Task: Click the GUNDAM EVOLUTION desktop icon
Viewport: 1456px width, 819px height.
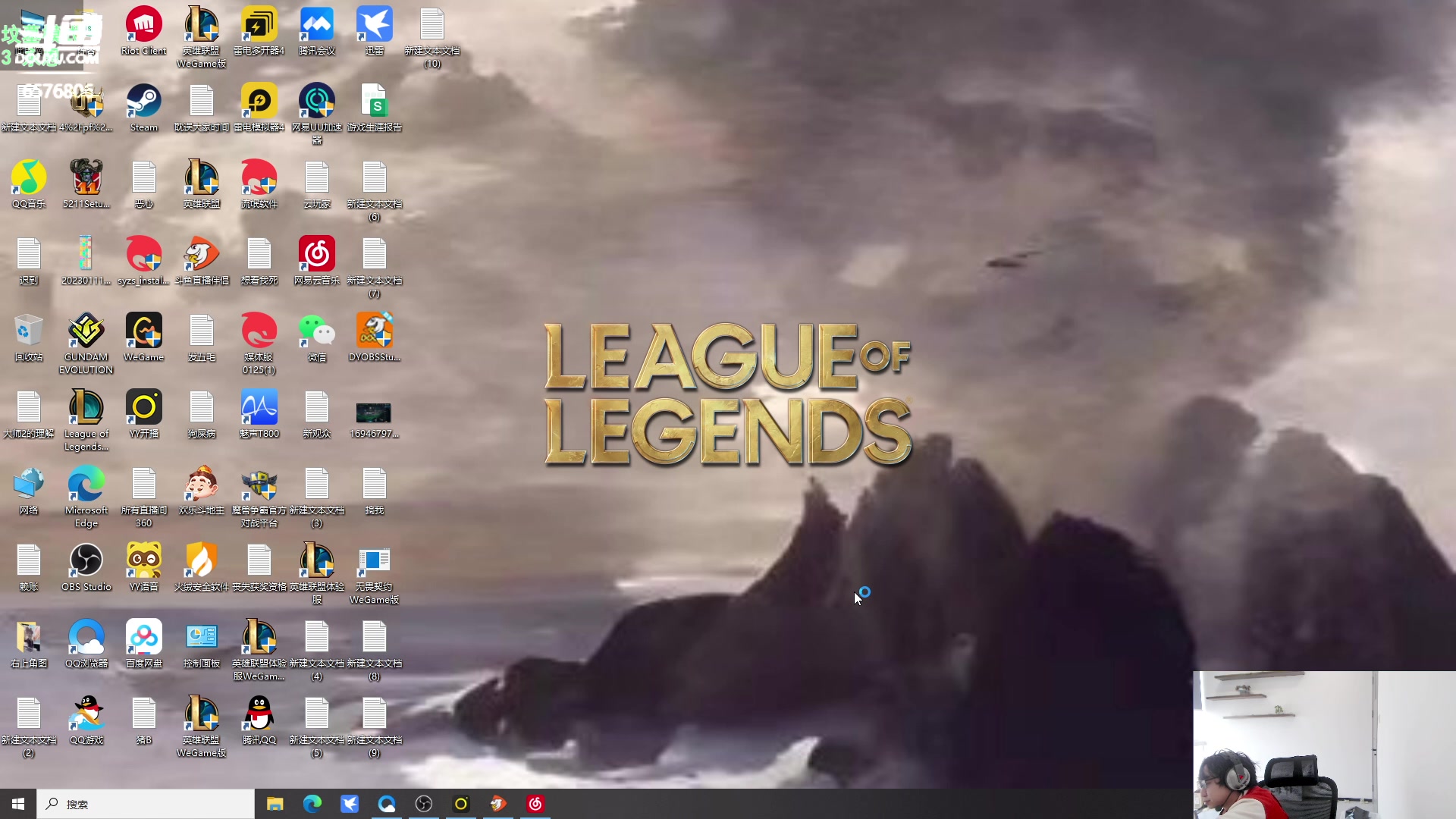Action: tap(86, 344)
